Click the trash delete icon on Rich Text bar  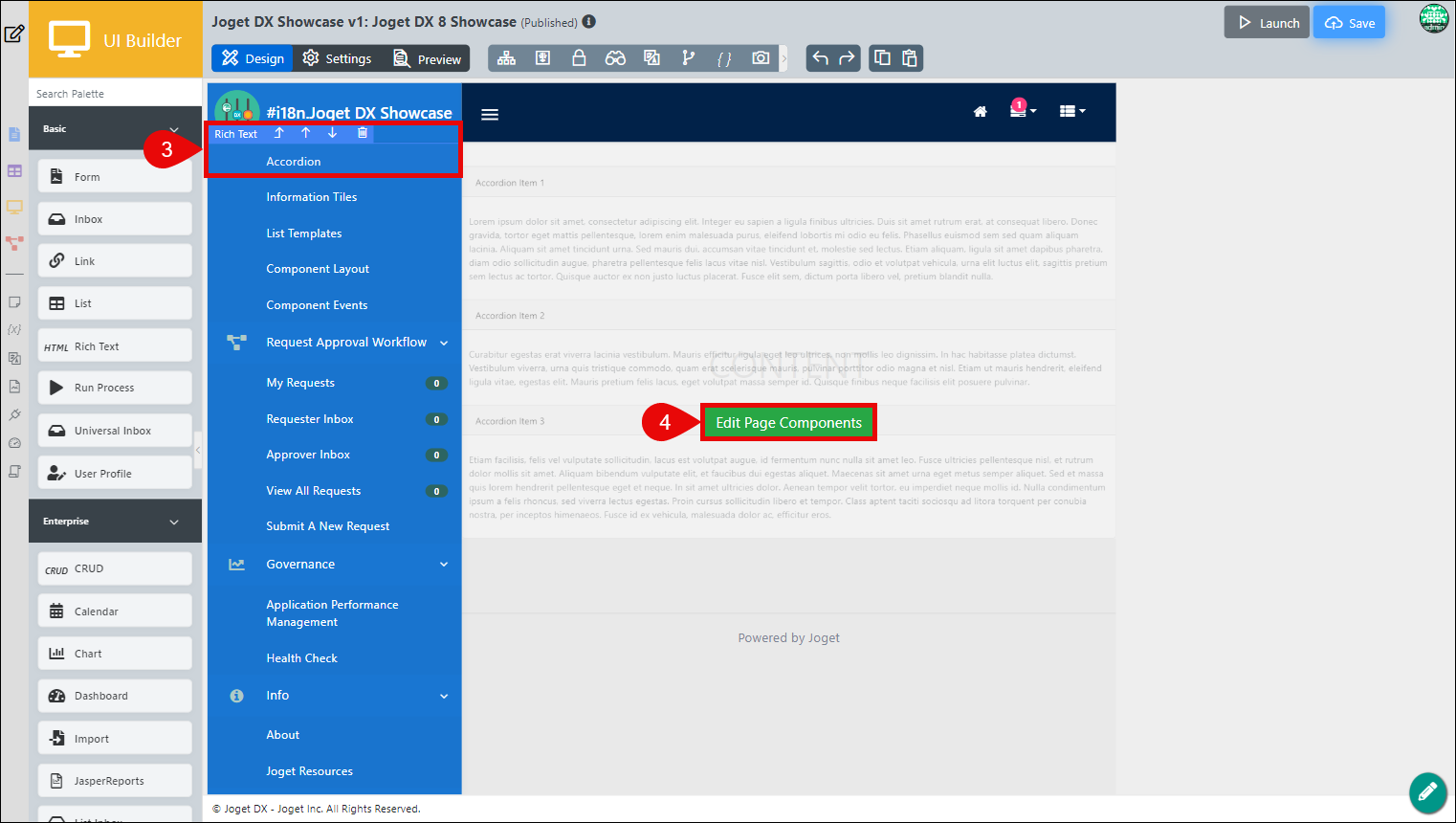point(363,133)
